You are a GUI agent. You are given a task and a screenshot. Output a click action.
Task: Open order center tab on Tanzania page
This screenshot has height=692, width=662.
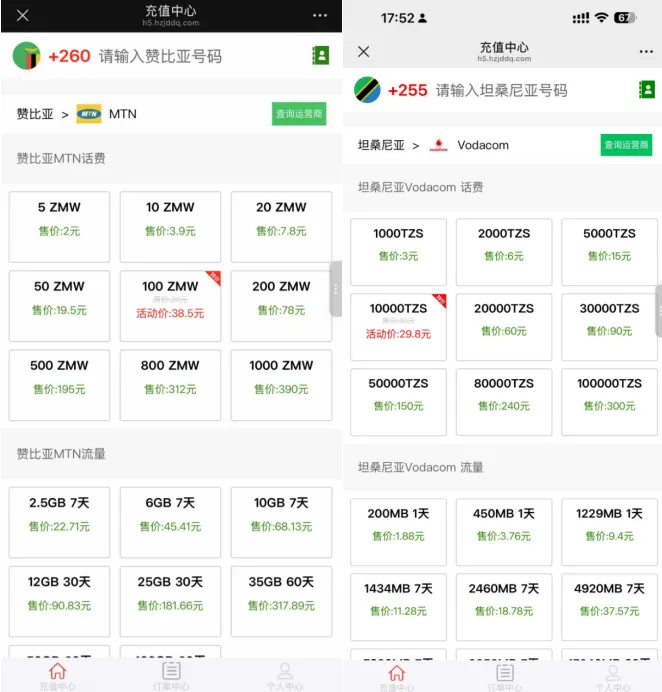505,677
